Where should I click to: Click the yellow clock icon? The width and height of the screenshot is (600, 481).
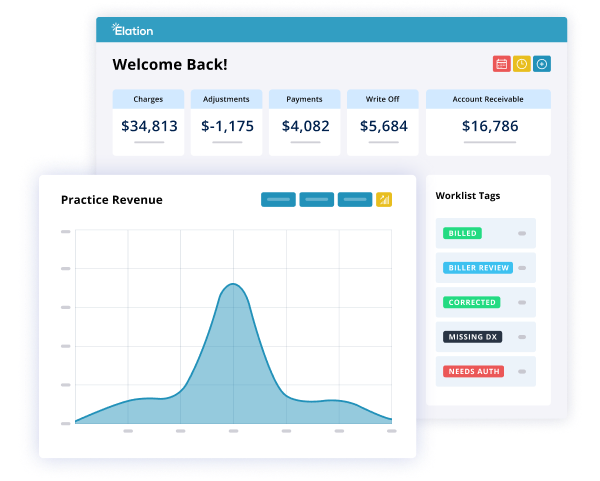(522, 64)
